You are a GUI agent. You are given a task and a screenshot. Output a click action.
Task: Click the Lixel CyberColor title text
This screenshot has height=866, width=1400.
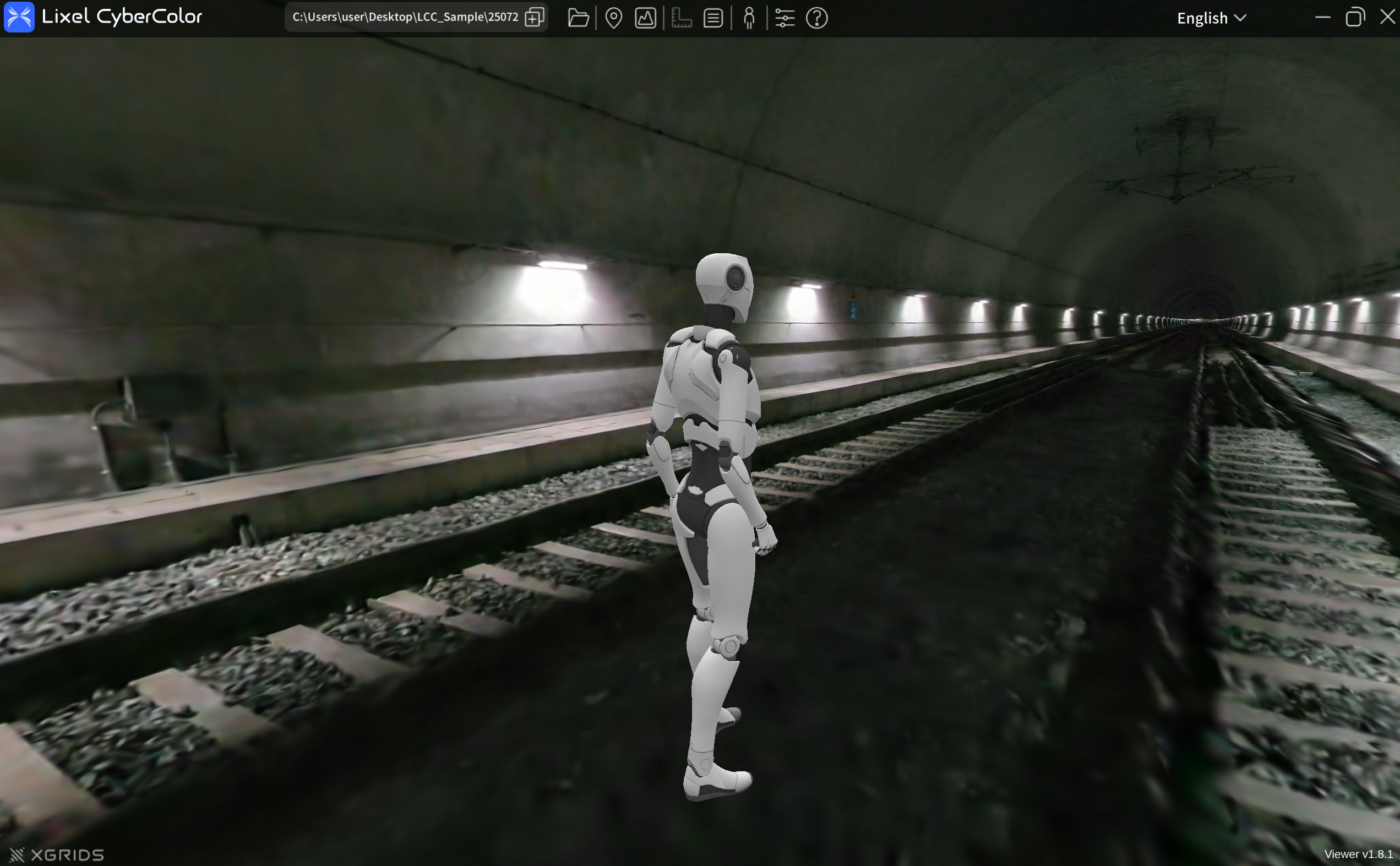pyautogui.click(x=122, y=17)
